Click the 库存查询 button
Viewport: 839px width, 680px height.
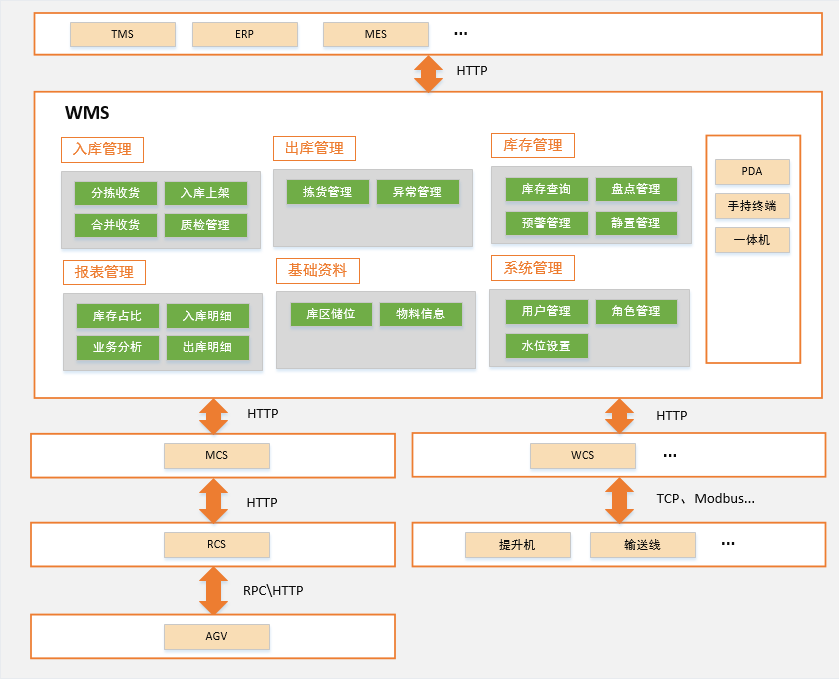pyautogui.click(x=546, y=189)
